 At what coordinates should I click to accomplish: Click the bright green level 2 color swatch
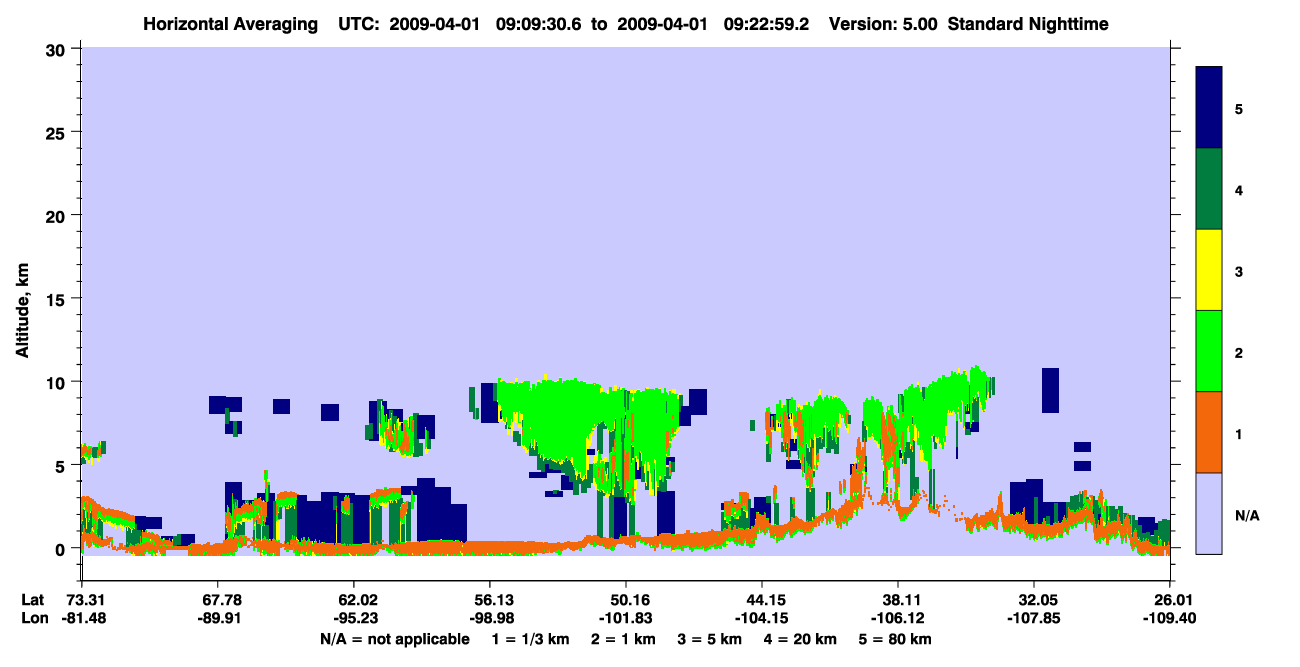coord(1209,351)
